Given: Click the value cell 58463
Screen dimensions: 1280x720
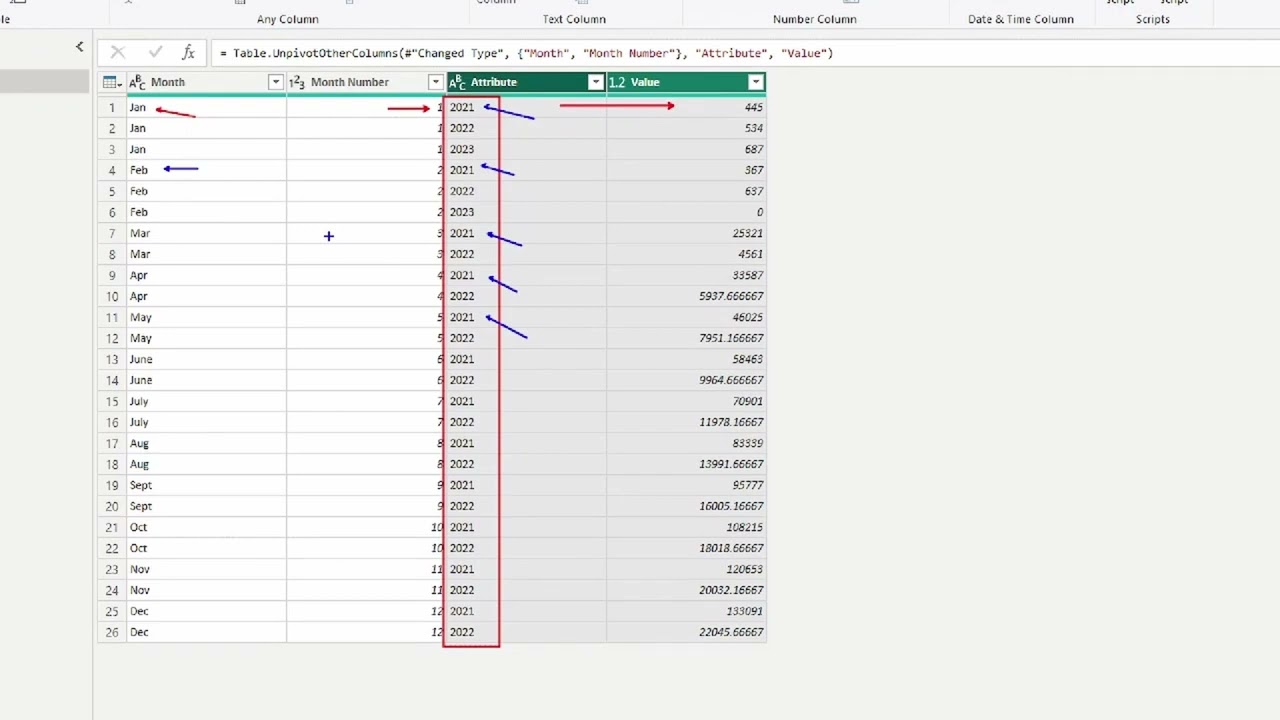Looking at the screenshot, I should [686, 359].
